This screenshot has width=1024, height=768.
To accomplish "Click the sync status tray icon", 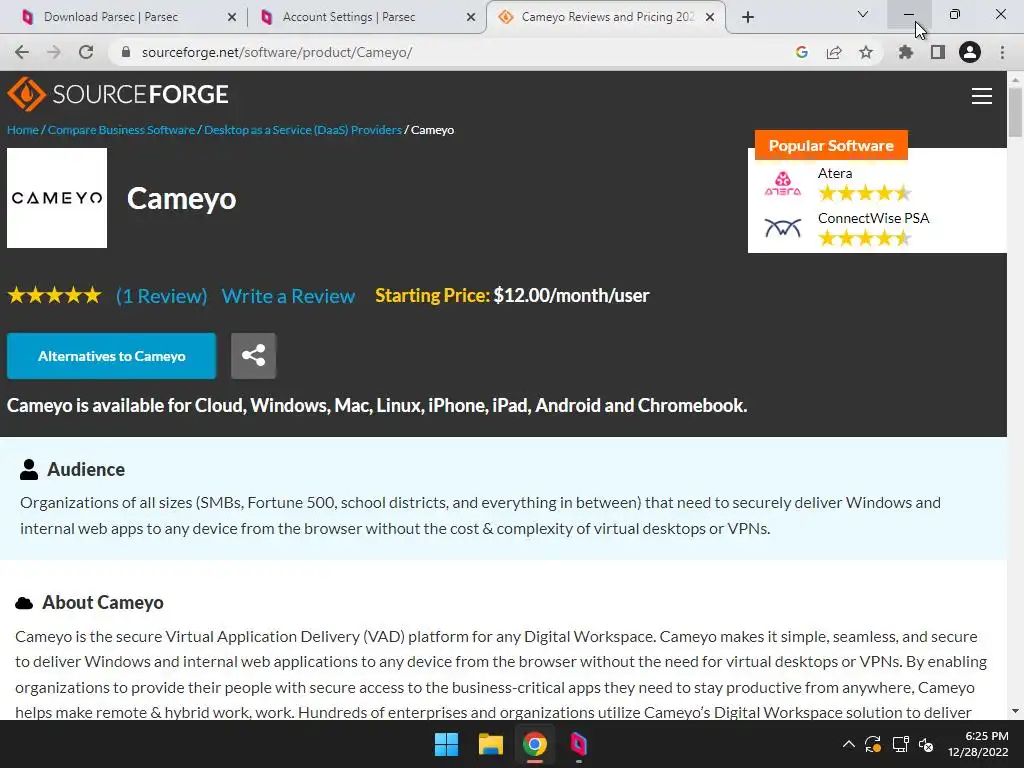I will coord(873,744).
